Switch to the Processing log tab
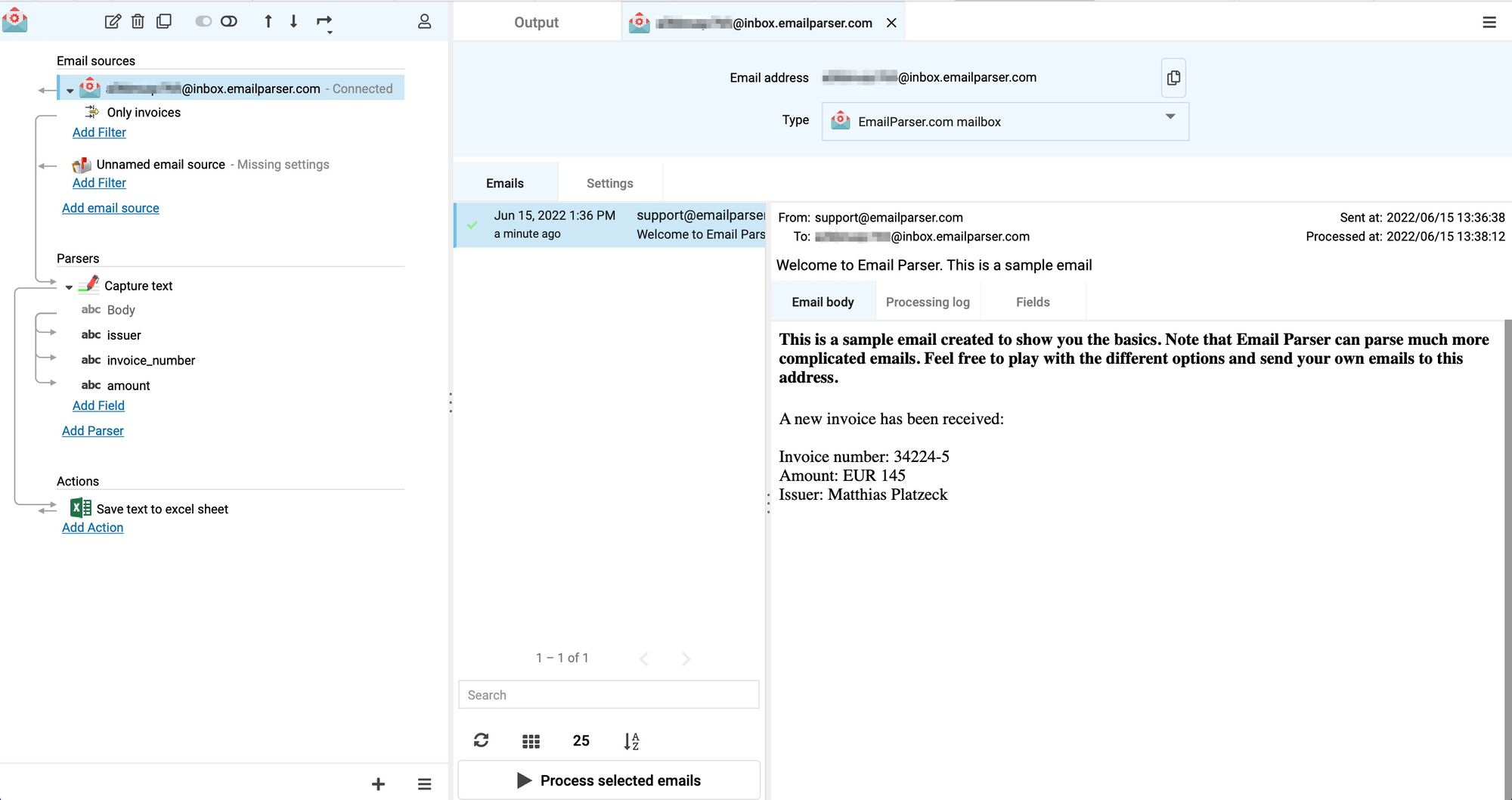The image size is (1512, 800). click(x=927, y=302)
